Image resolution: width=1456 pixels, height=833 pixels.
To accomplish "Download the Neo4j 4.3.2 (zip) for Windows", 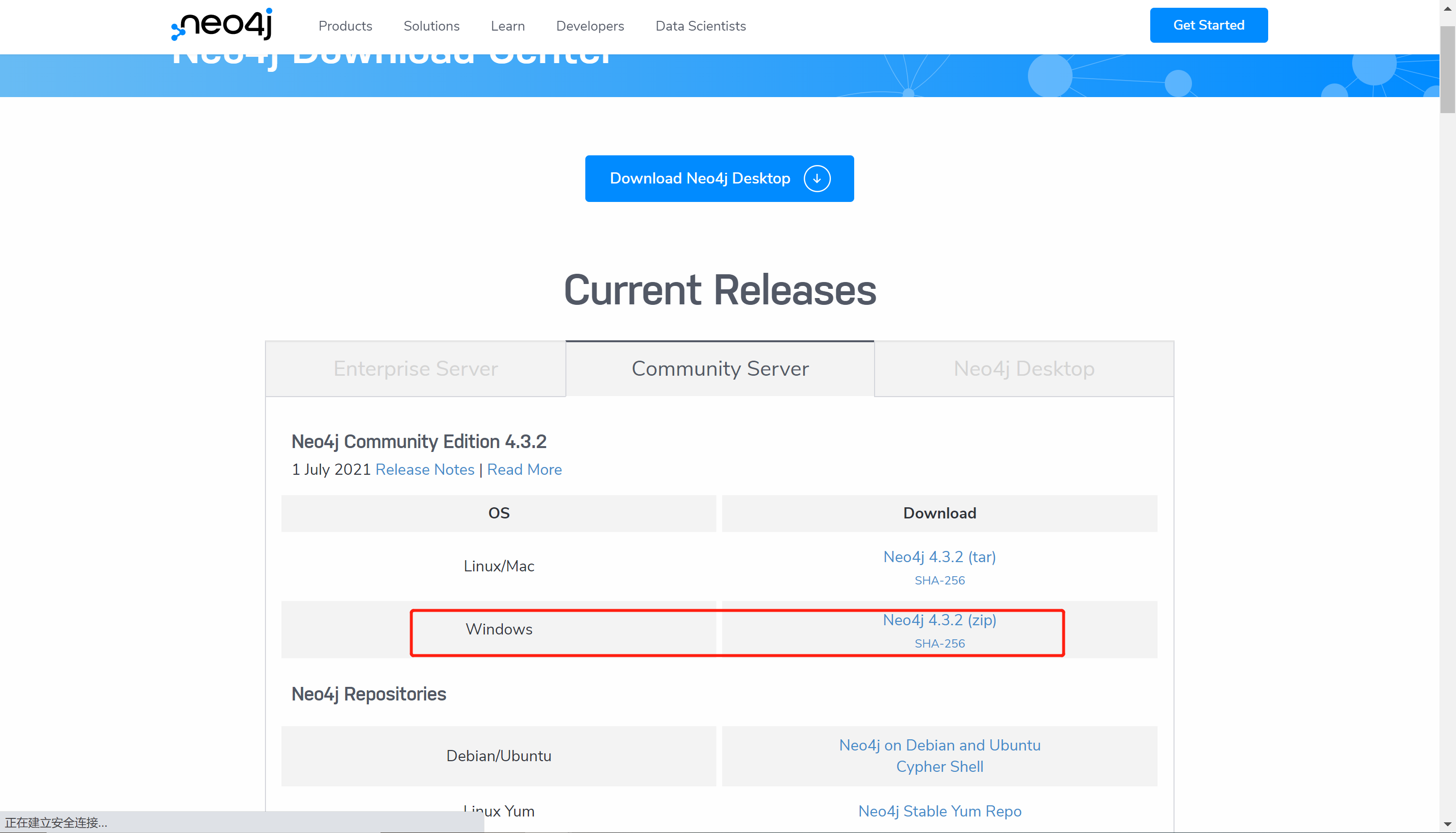I will tap(939, 619).
